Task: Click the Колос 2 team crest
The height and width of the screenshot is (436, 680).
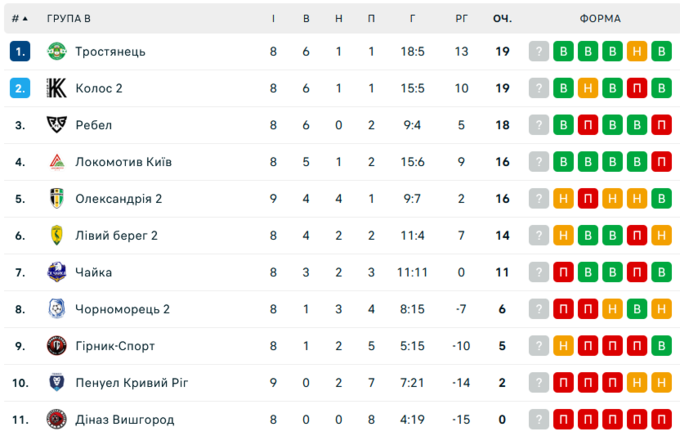Action: pos(56,88)
